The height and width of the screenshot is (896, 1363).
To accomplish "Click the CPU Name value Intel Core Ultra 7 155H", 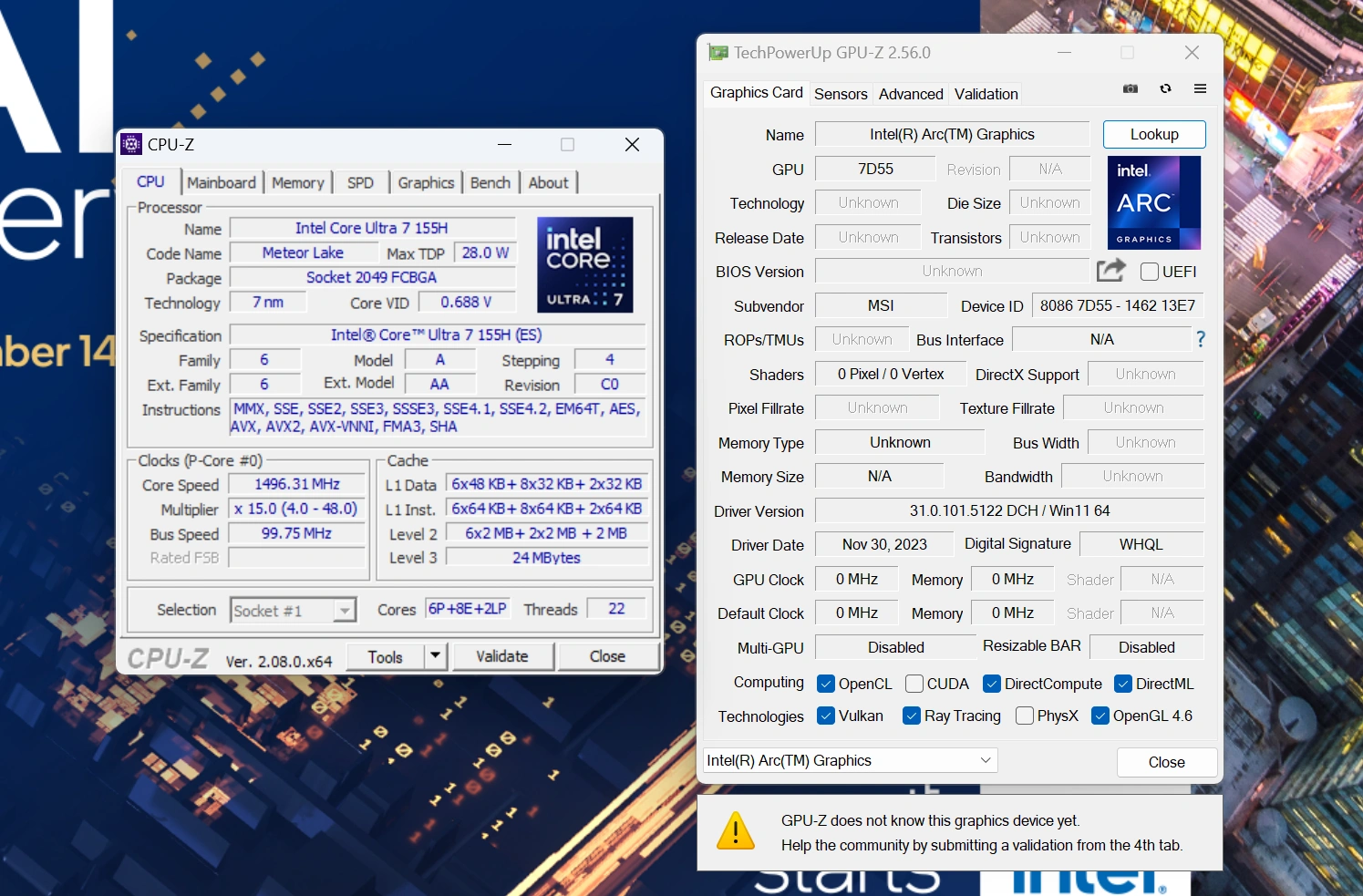I will [372, 228].
